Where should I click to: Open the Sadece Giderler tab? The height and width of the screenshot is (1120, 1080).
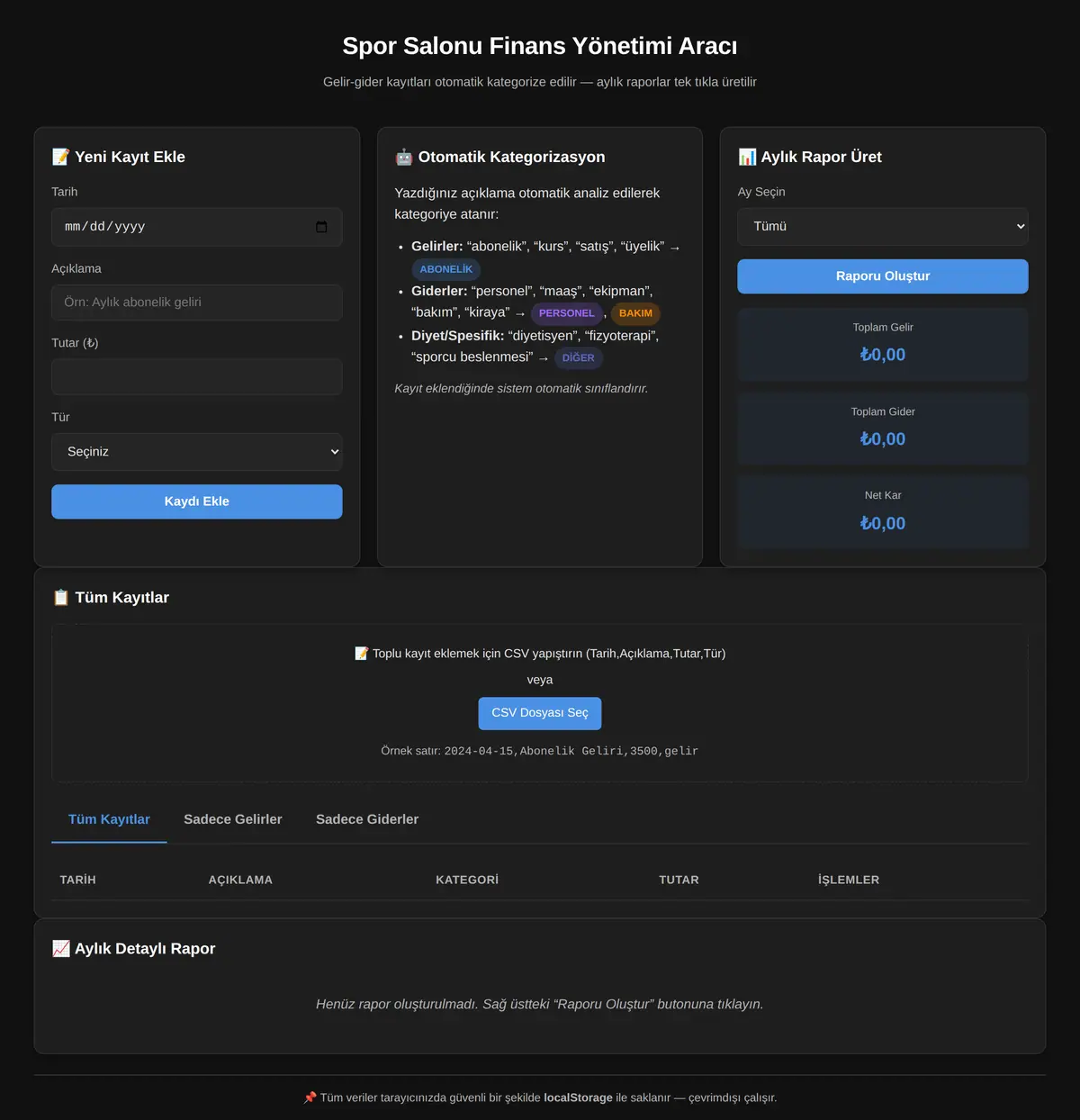tap(367, 819)
